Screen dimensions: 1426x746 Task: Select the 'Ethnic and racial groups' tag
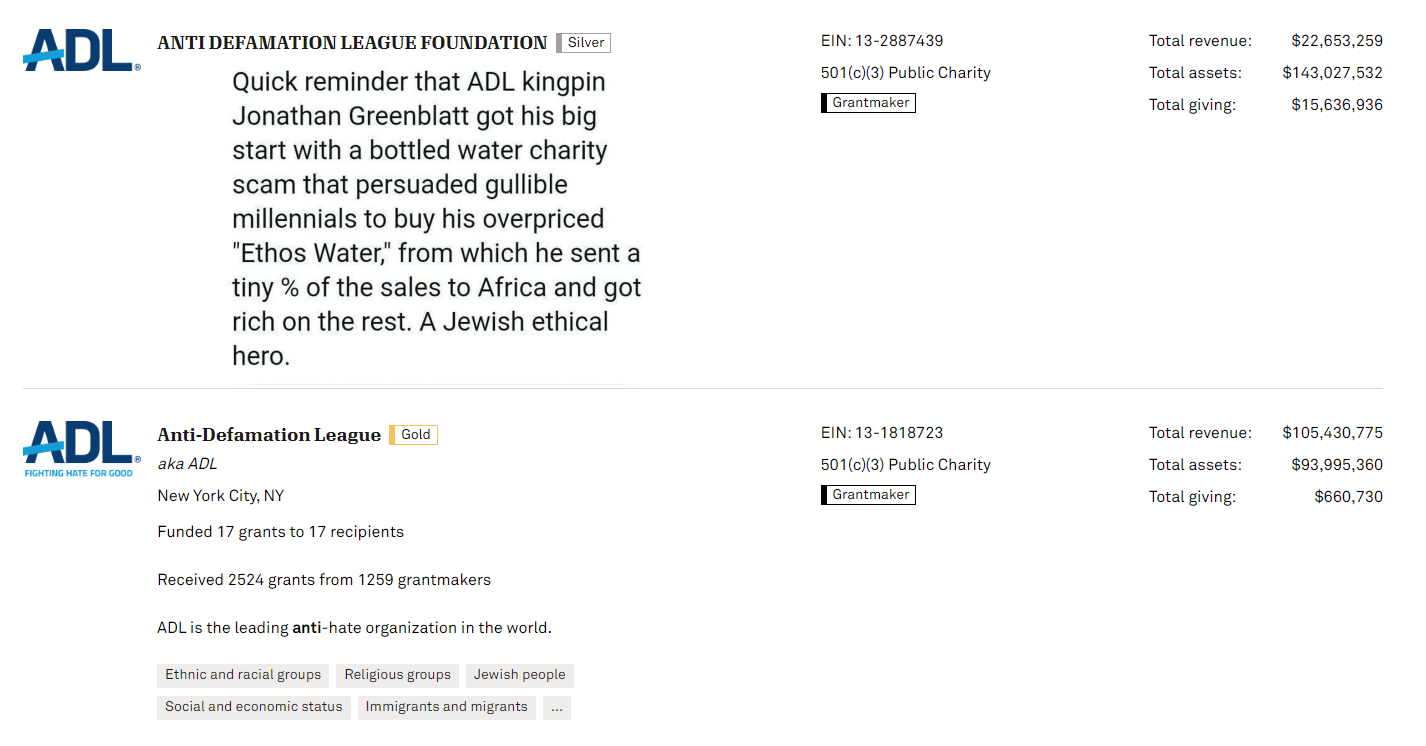243,675
